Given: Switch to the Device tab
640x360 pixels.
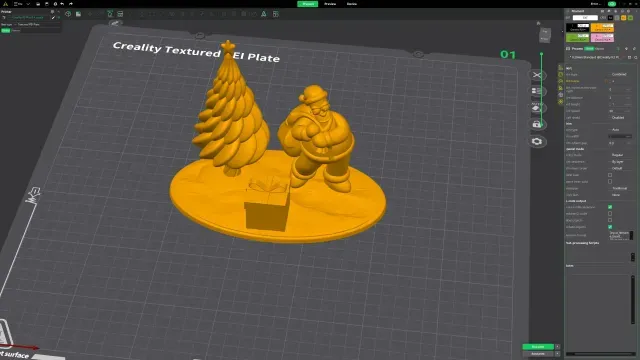Looking at the screenshot, I should pos(352,4).
